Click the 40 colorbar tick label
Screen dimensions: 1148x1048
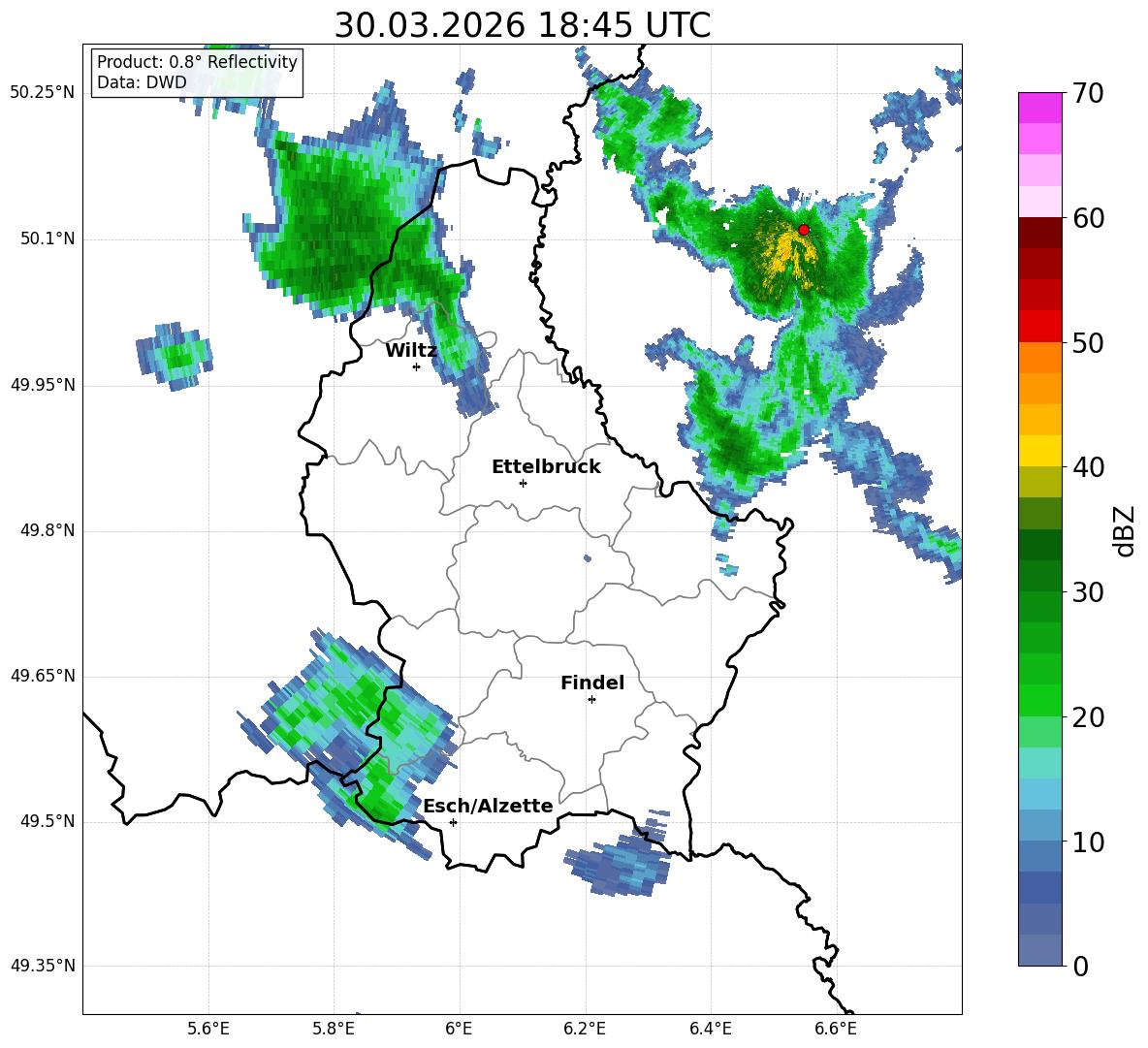click(x=1088, y=467)
